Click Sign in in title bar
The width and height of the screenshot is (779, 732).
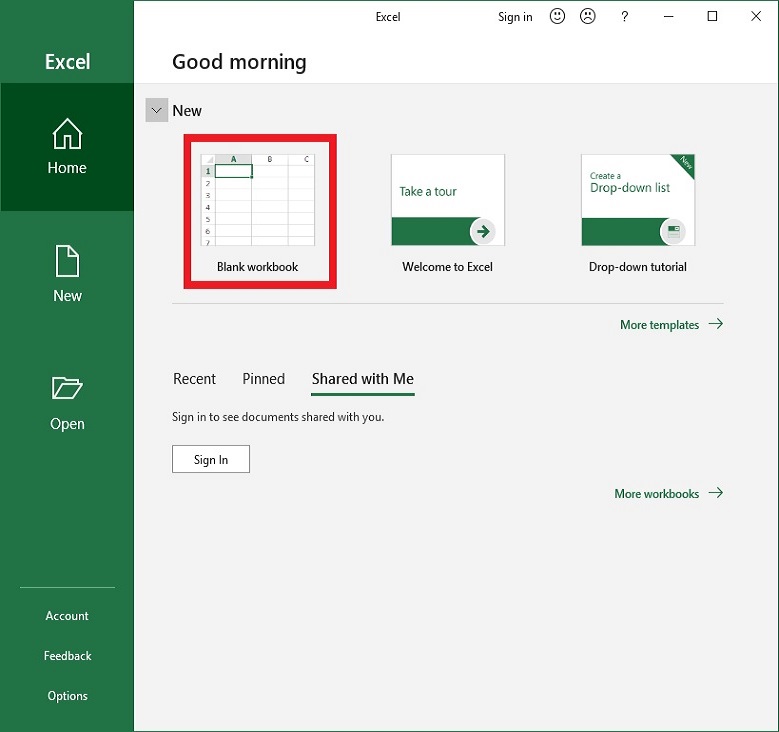click(x=515, y=17)
